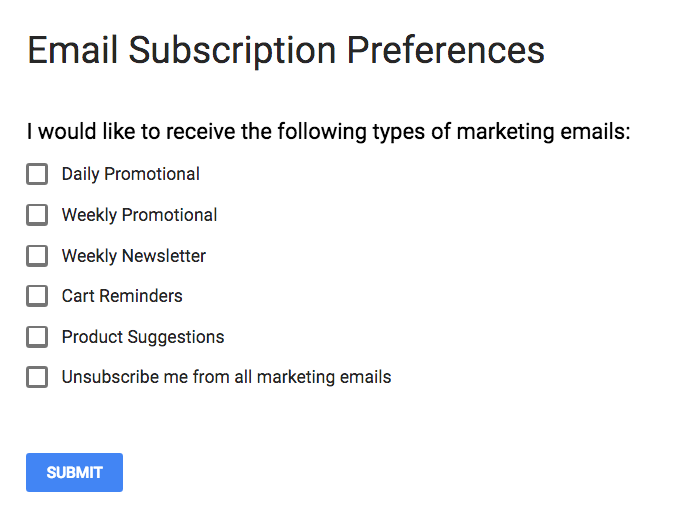The width and height of the screenshot is (678, 528).
Task: Enable the Weekly Promotional checkbox
Action: [37, 215]
